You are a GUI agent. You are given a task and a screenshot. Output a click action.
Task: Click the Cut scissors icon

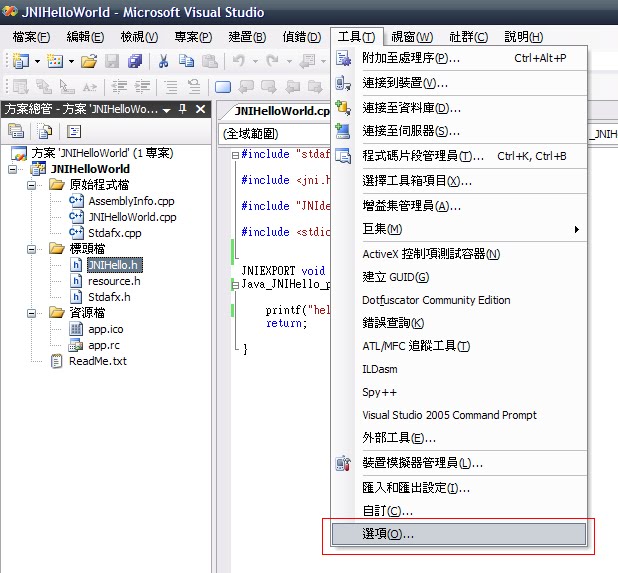[163, 61]
